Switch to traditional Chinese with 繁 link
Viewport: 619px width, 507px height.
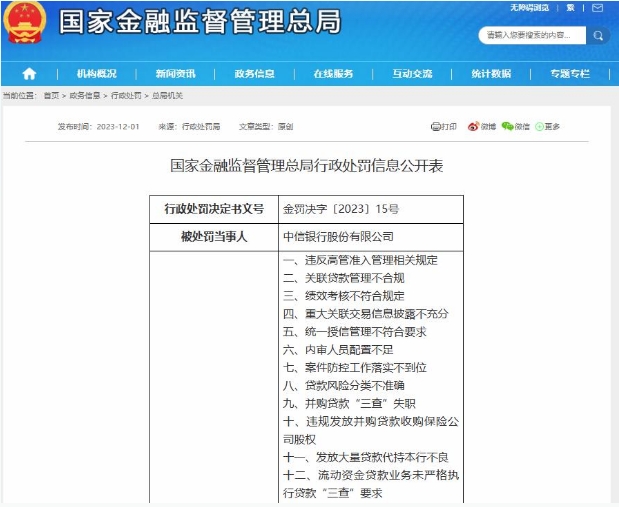(570, 8)
